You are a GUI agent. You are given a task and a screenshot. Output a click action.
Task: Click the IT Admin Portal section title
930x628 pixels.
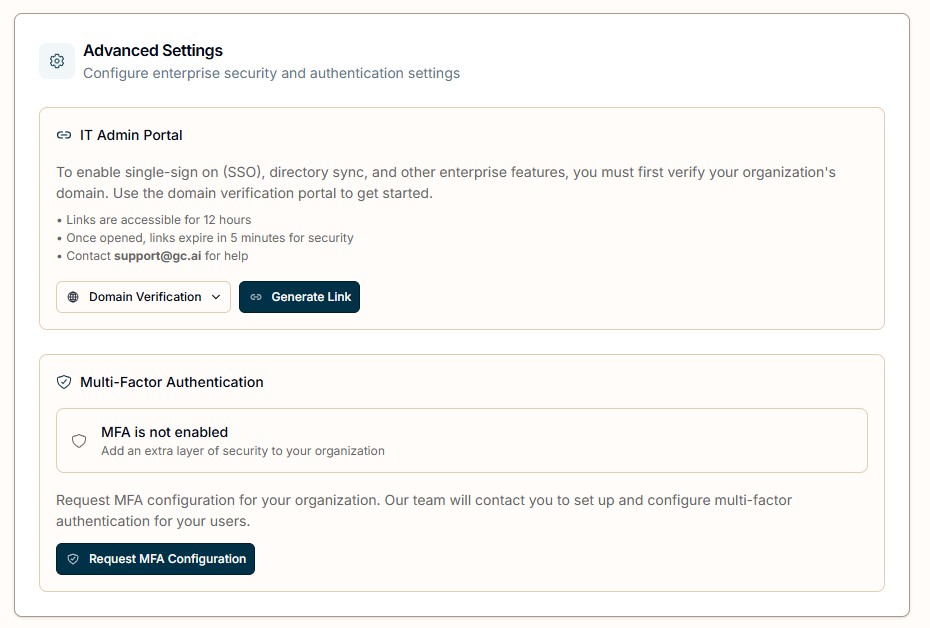(x=131, y=135)
